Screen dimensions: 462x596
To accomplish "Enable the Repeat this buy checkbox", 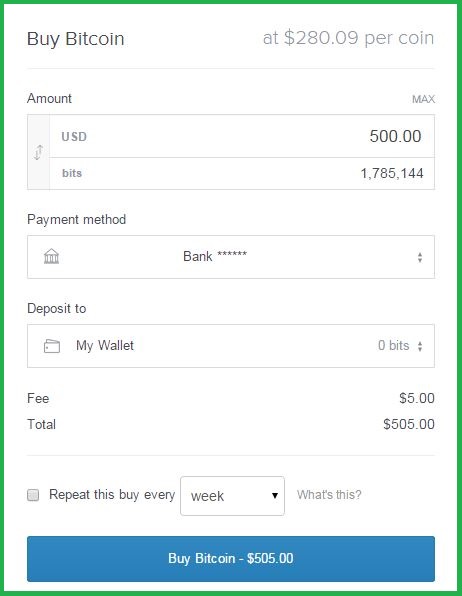I will [33, 495].
